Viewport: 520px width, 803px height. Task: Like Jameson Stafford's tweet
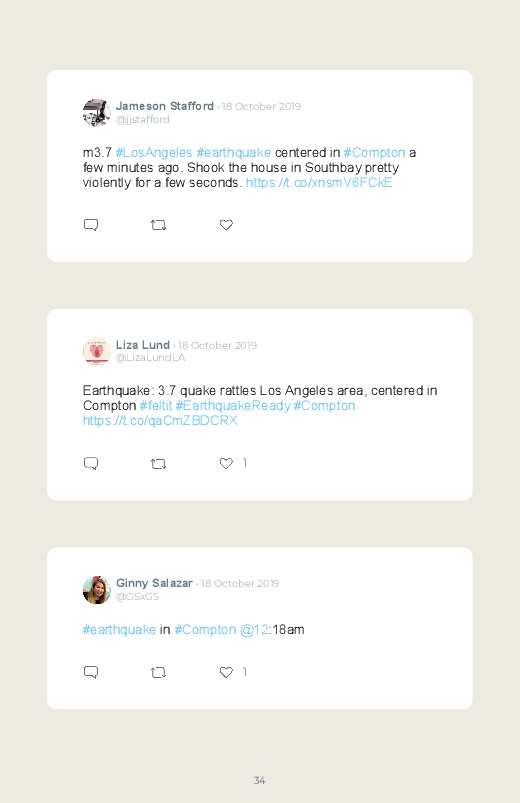[x=226, y=225]
